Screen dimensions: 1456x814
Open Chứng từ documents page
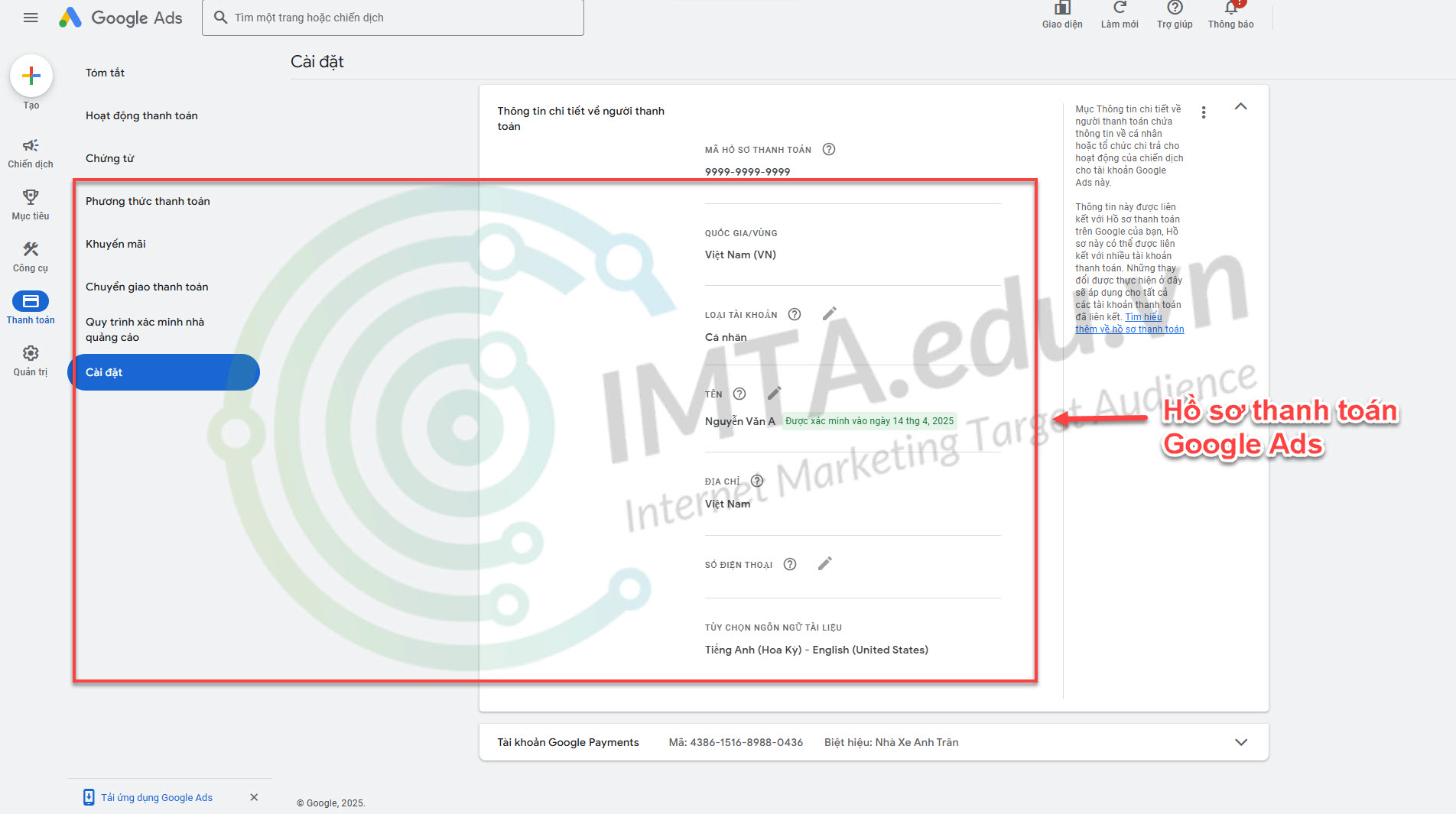[x=109, y=158]
